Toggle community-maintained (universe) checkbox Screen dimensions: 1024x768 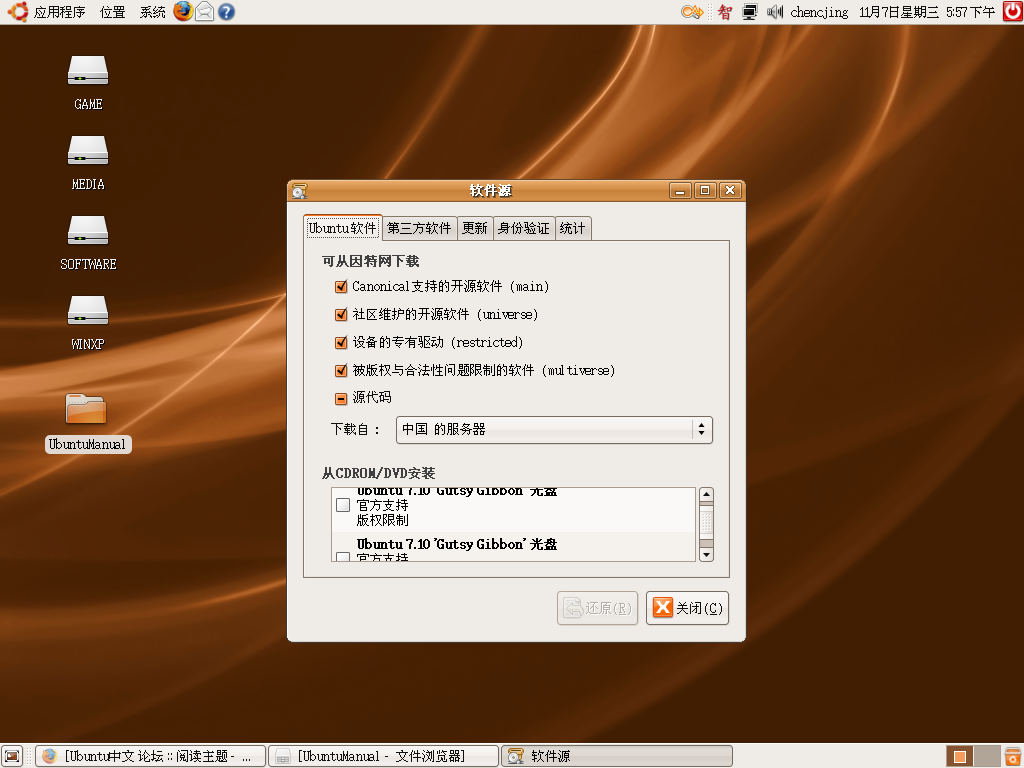[341, 315]
